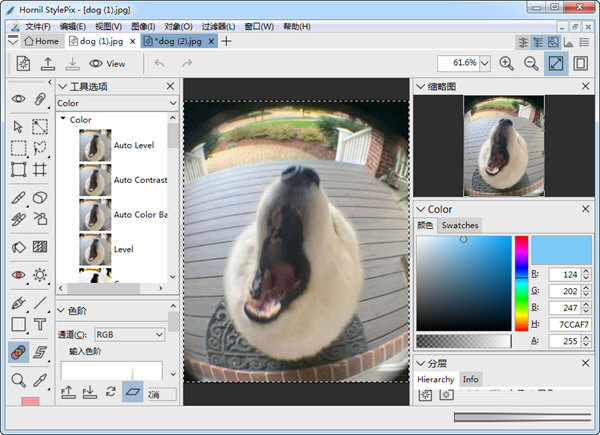Click the zoom out magnifier
This screenshot has height=435, width=600.
[531, 63]
